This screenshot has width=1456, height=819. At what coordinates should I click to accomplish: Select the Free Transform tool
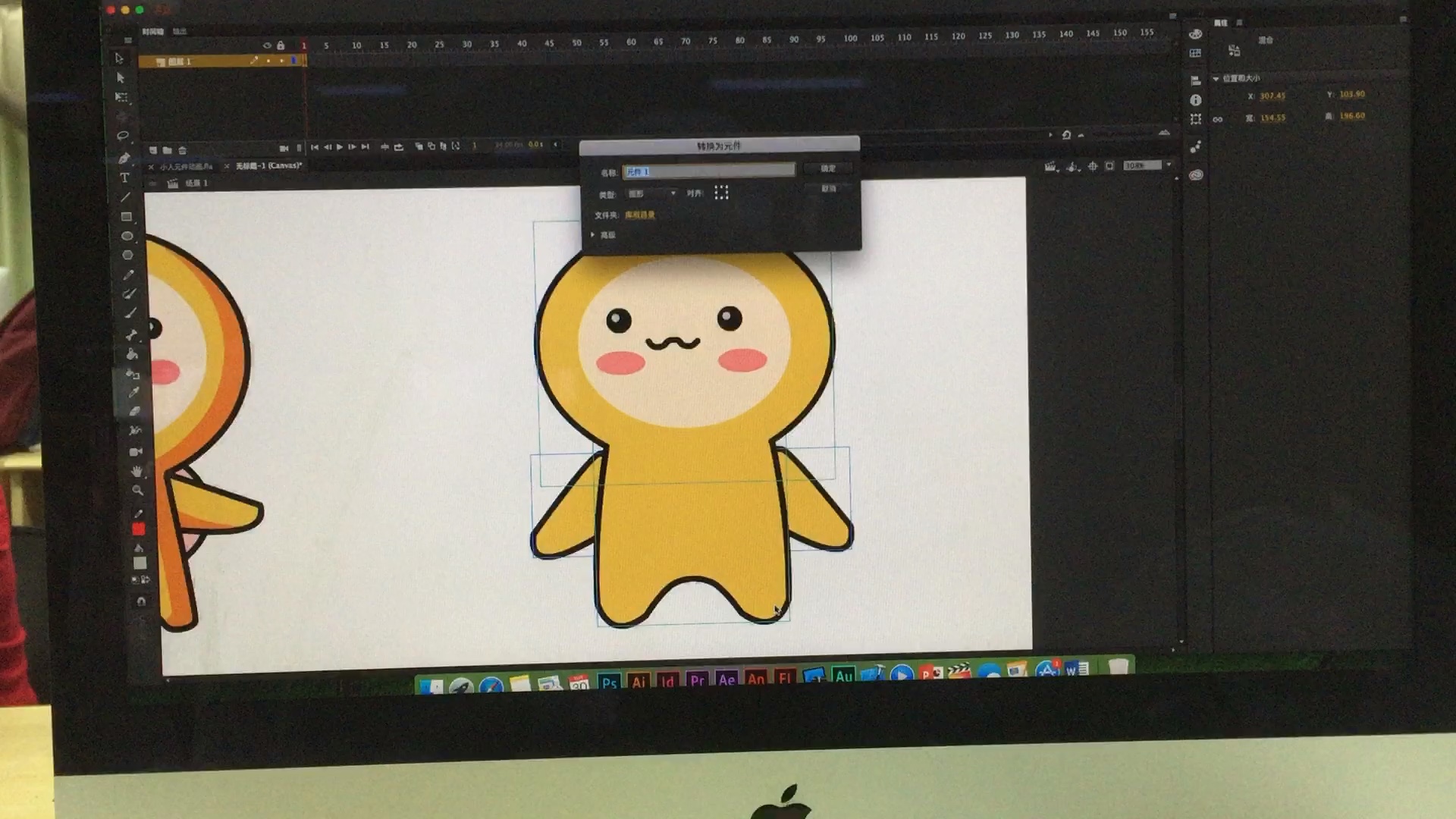(121, 97)
